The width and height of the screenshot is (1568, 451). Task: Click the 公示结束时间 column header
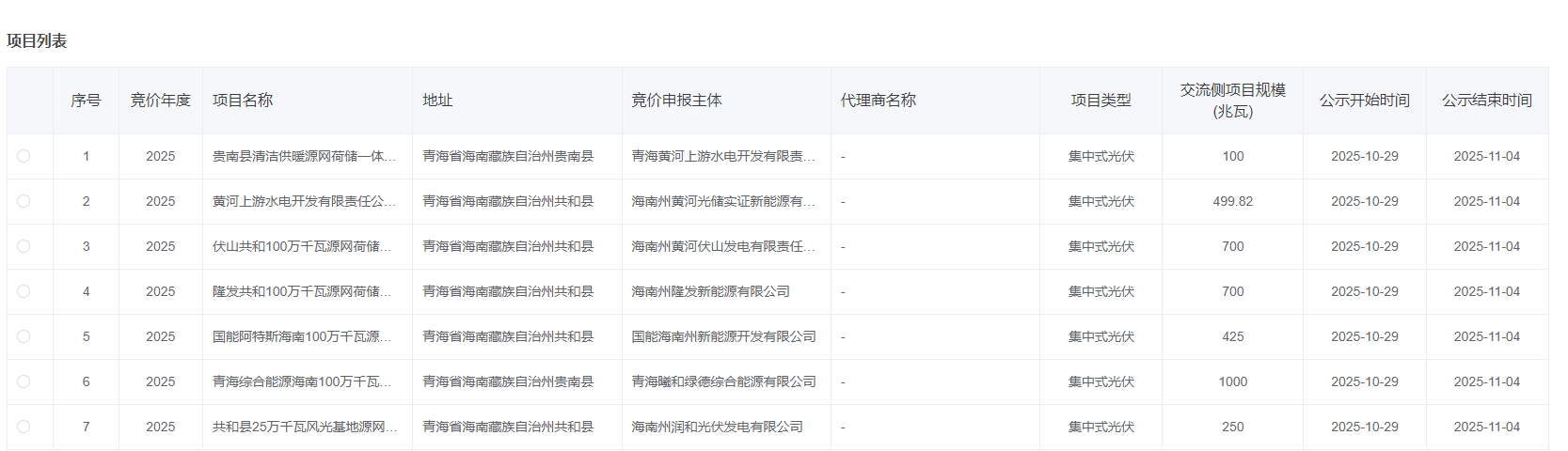[x=1486, y=101]
